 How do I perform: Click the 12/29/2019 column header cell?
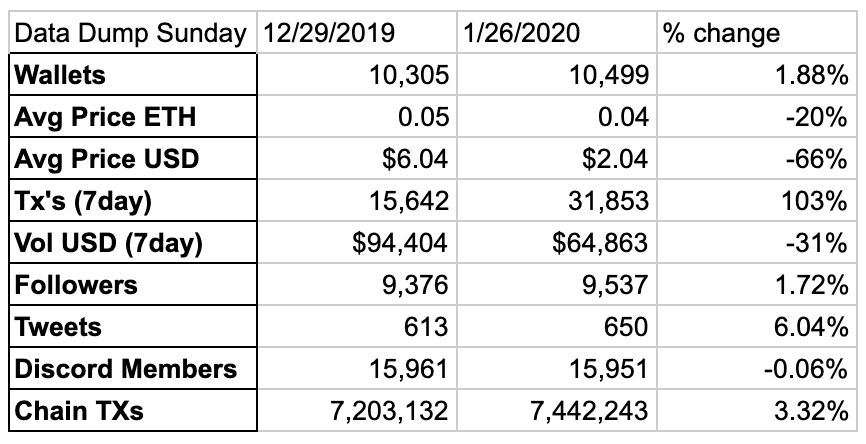pos(357,33)
